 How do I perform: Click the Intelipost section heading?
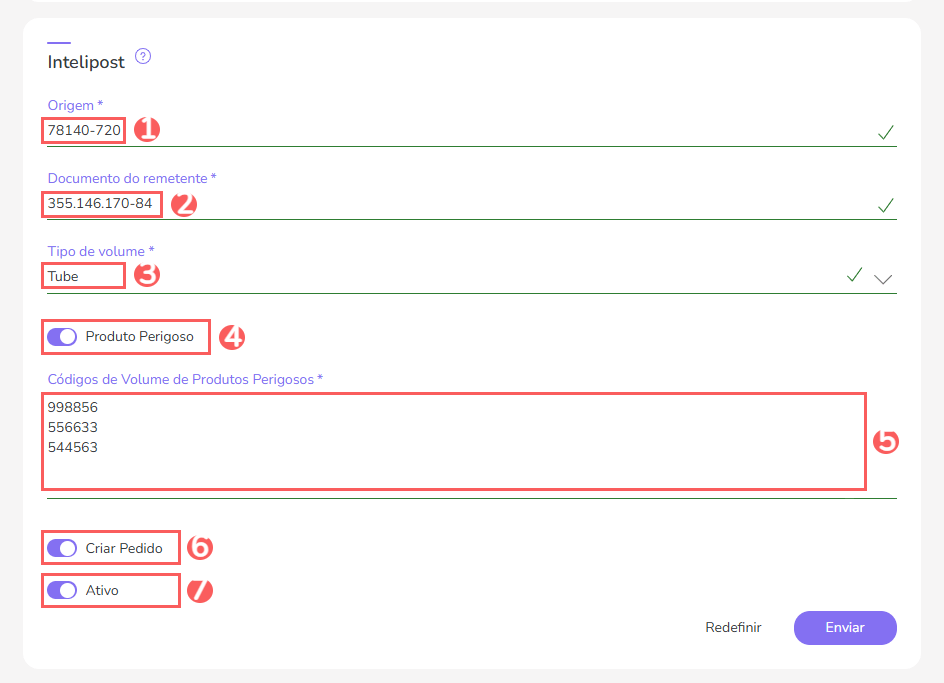pos(86,62)
